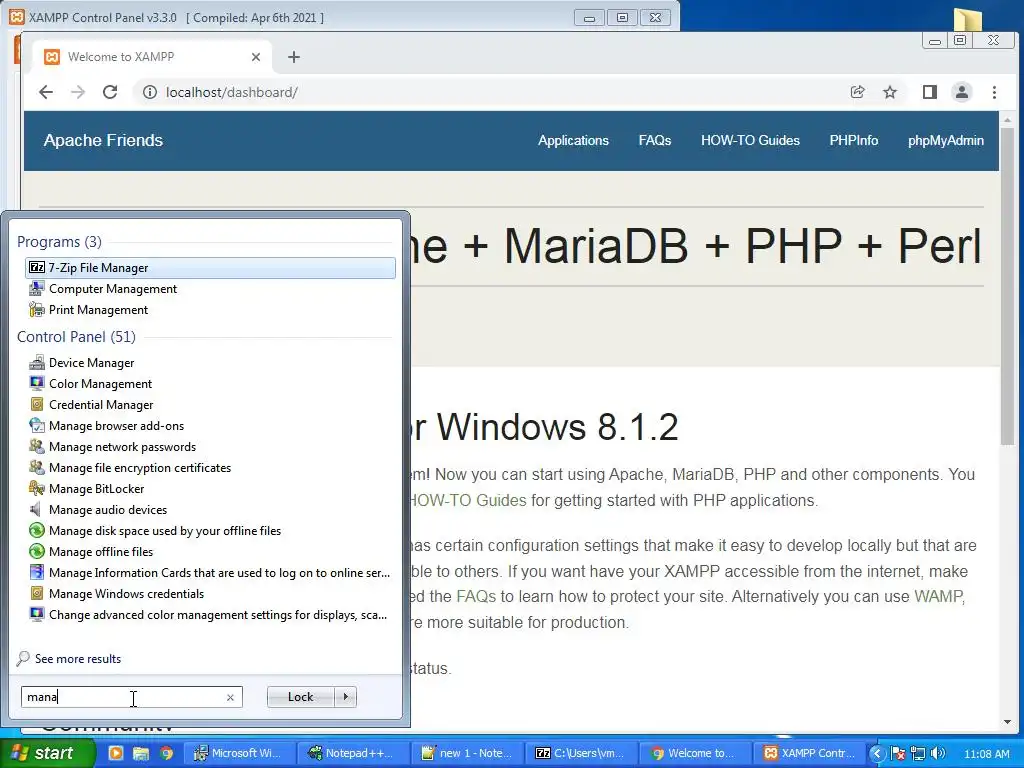Go back in the browser
The image size is (1024, 768).
[46, 92]
